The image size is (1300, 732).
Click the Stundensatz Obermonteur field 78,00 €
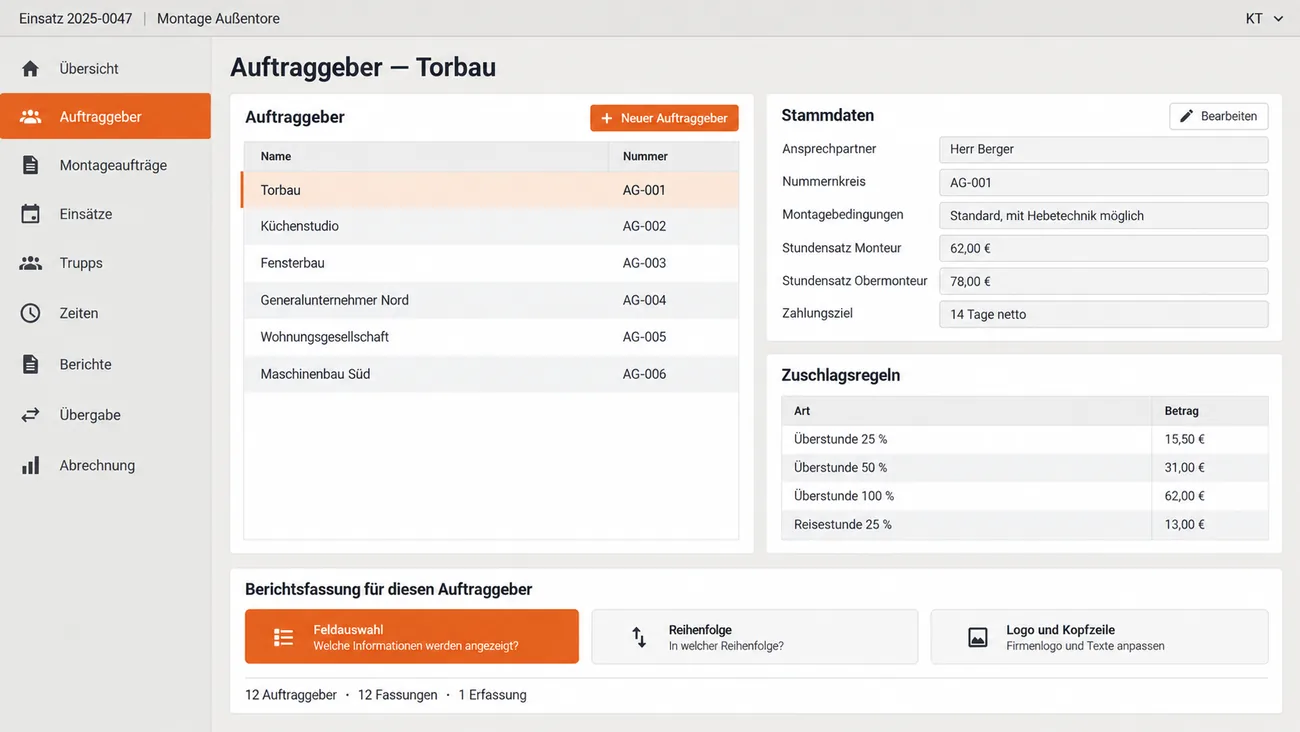pos(1104,281)
